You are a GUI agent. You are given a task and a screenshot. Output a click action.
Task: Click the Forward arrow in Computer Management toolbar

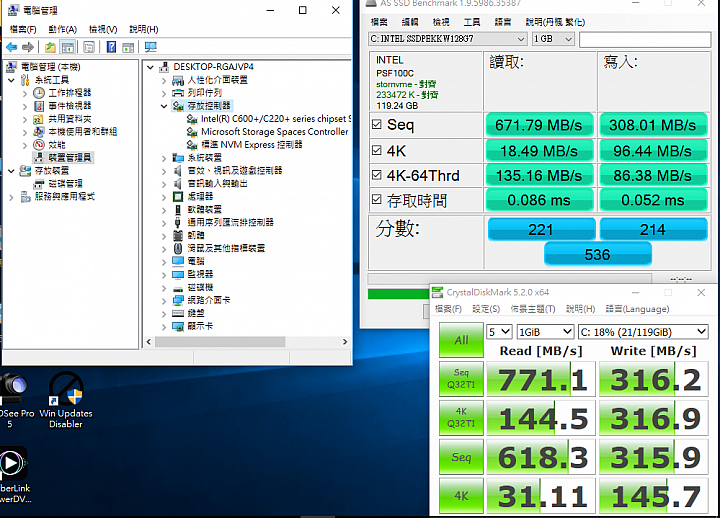point(28,47)
